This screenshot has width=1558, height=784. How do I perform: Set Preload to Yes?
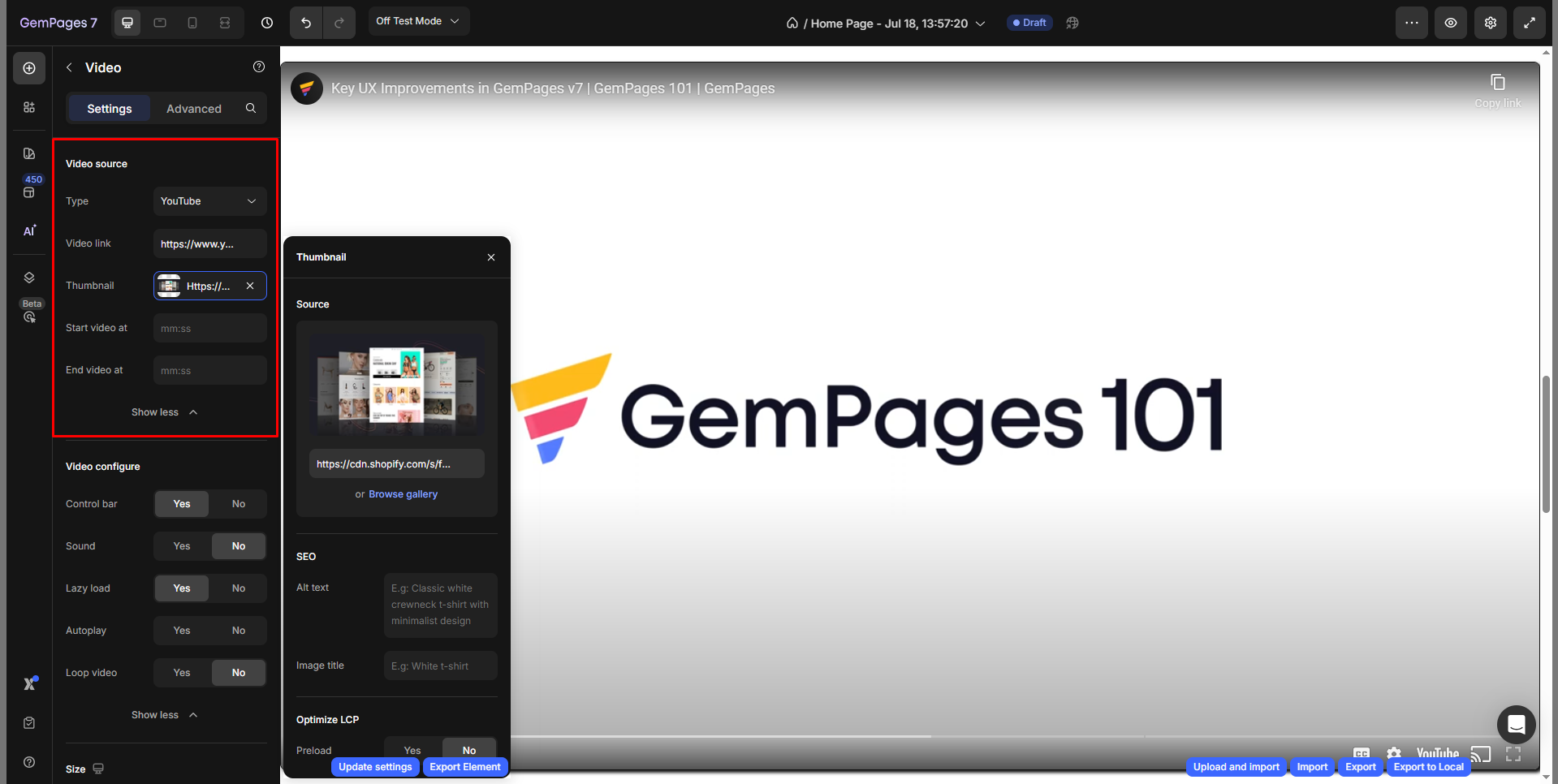click(x=412, y=751)
